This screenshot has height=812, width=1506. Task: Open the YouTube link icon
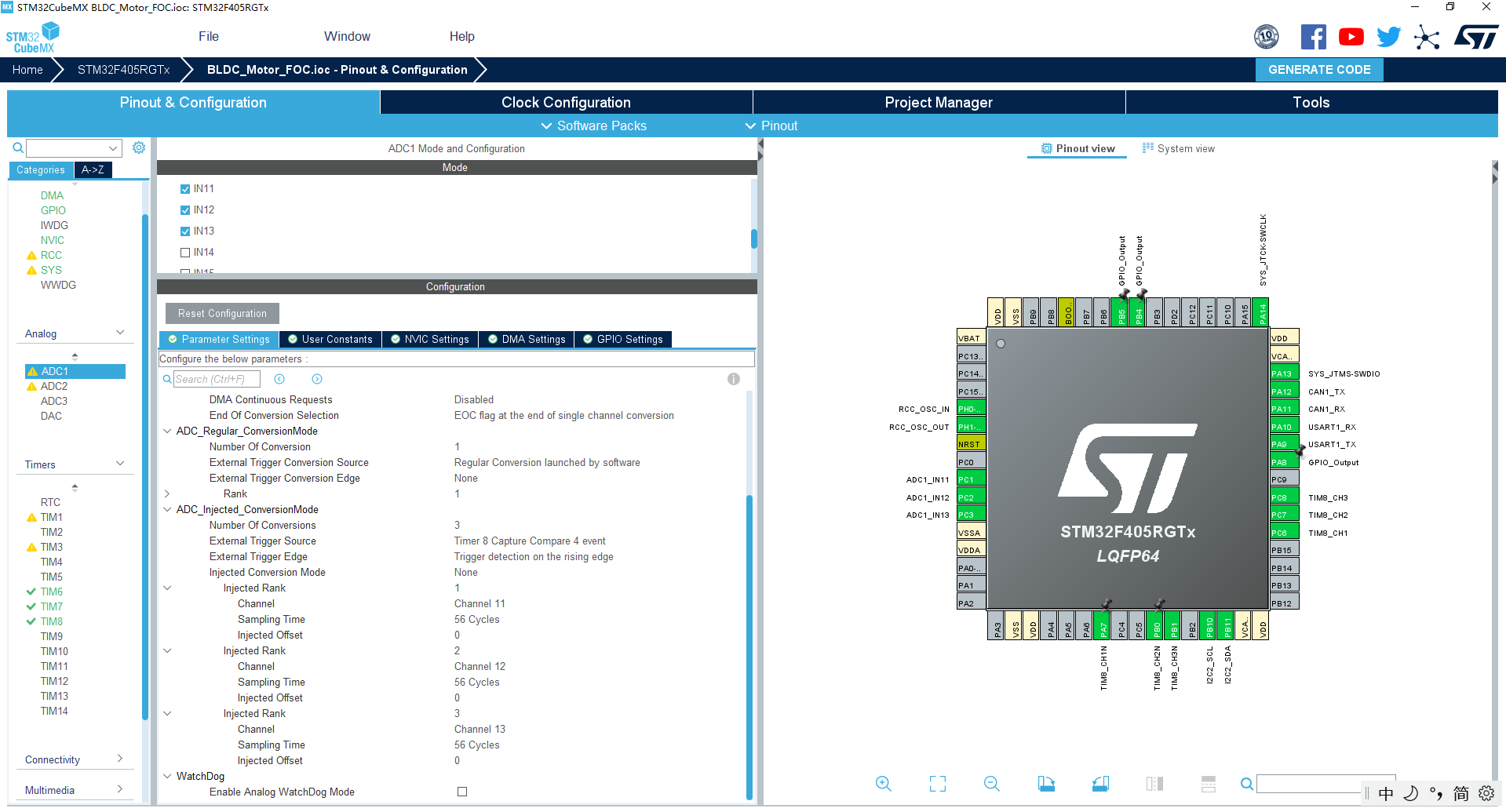1351,37
